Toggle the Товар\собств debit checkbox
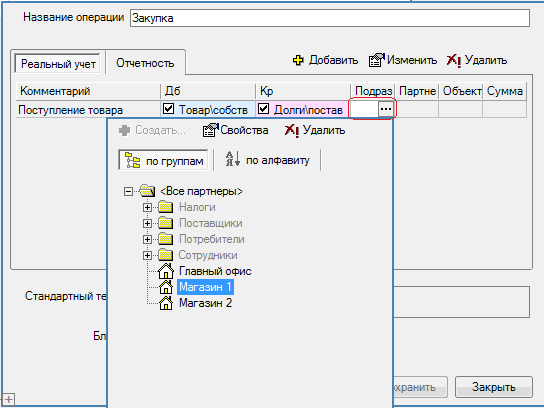Image resolution: width=544 pixels, height=408 pixels. (x=168, y=109)
